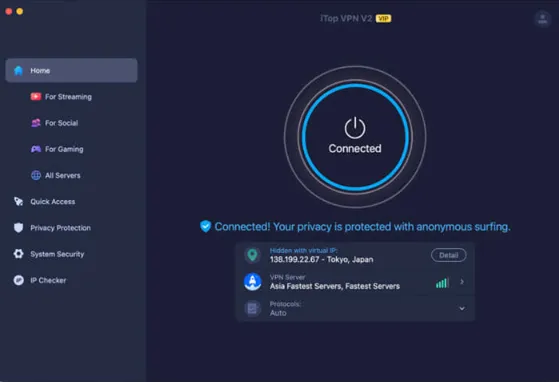Image resolution: width=559 pixels, height=382 pixels.
Task: Click the System Security gear icon
Action: tap(19, 254)
